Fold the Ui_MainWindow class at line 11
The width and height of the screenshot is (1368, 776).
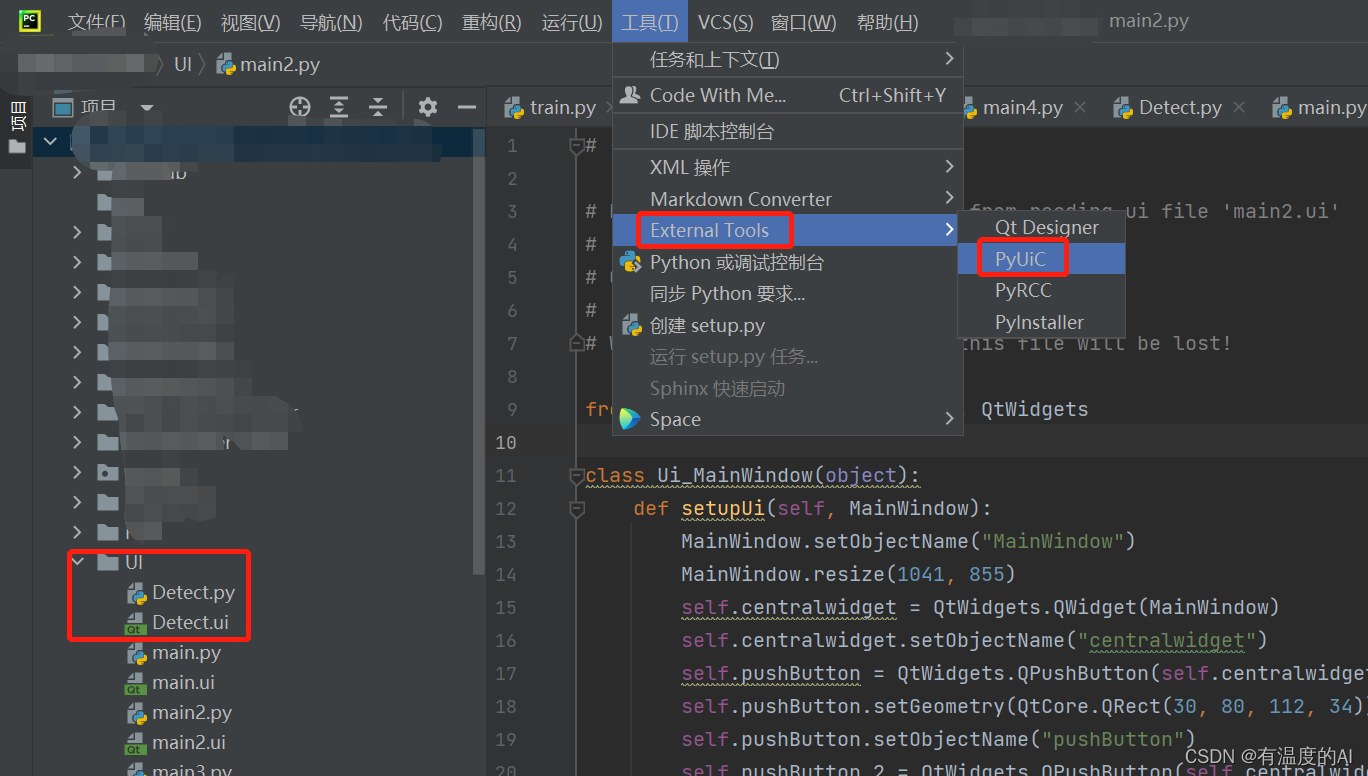coord(576,475)
